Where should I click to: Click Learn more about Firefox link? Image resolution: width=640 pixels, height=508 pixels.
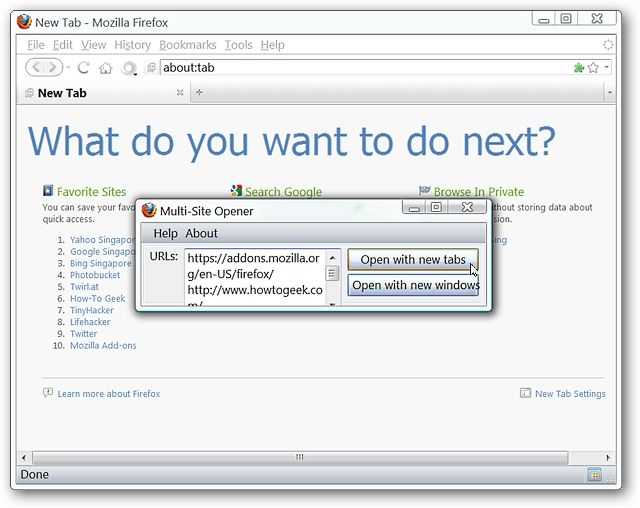[109, 394]
